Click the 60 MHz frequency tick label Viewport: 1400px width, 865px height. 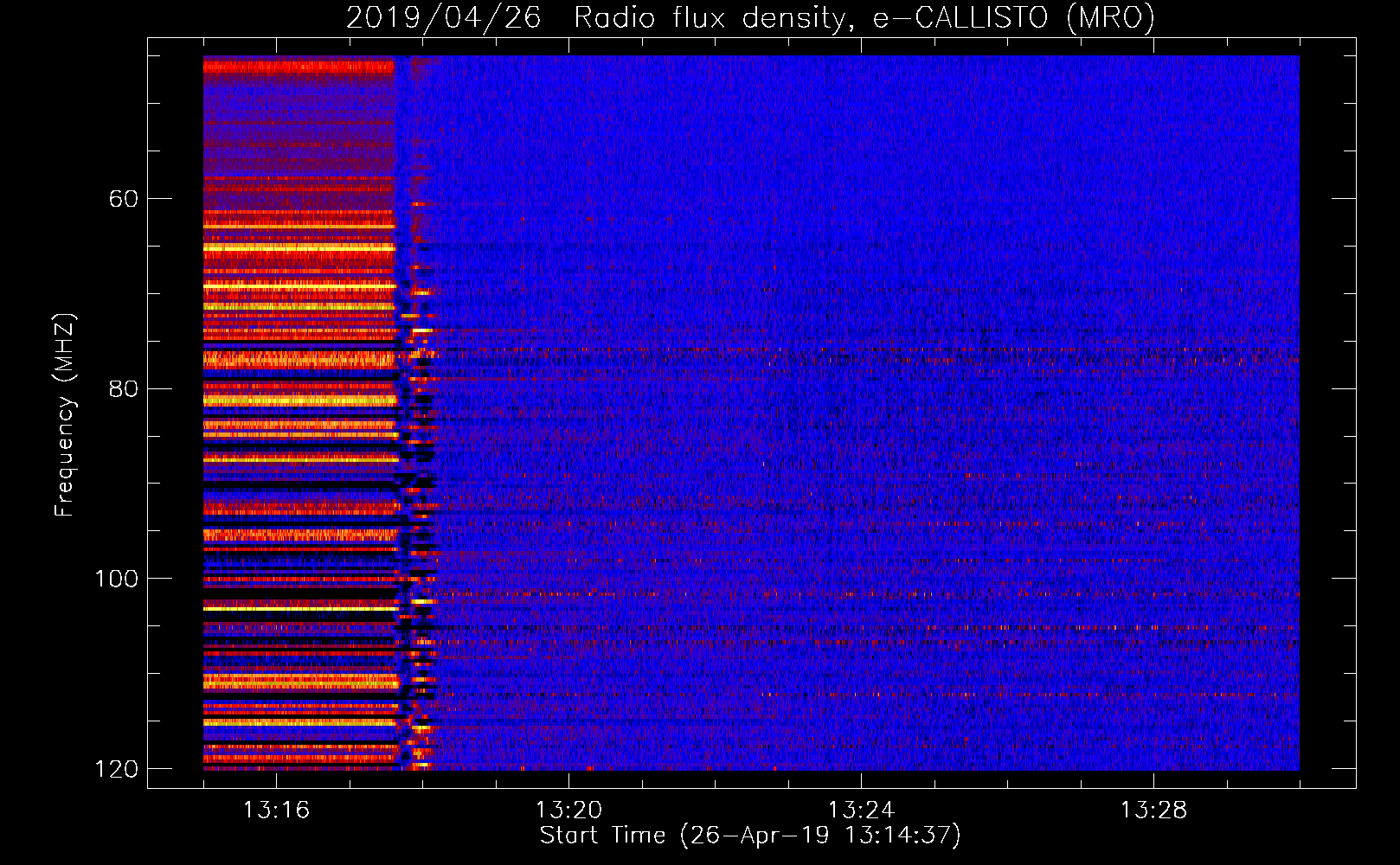pyautogui.click(x=124, y=199)
